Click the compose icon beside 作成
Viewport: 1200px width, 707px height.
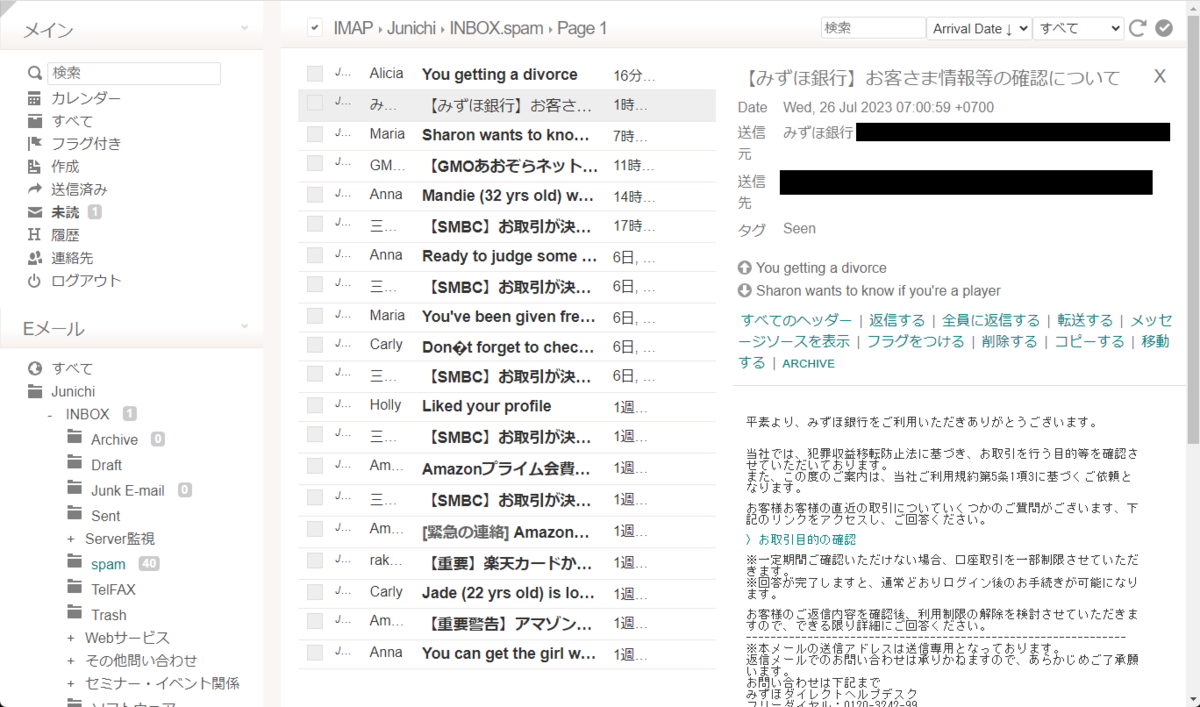(34, 166)
